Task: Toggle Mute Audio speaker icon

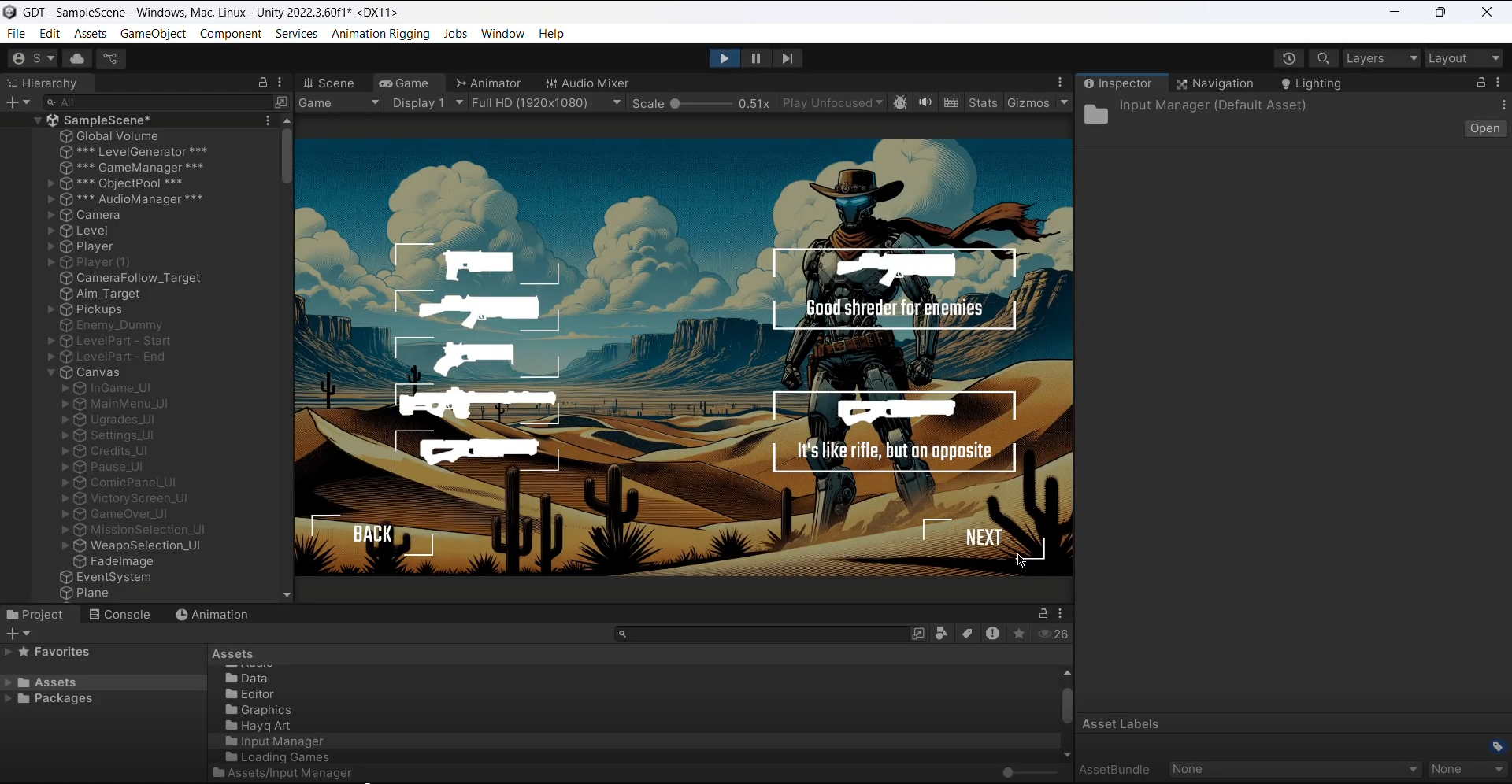Action: point(925,103)
